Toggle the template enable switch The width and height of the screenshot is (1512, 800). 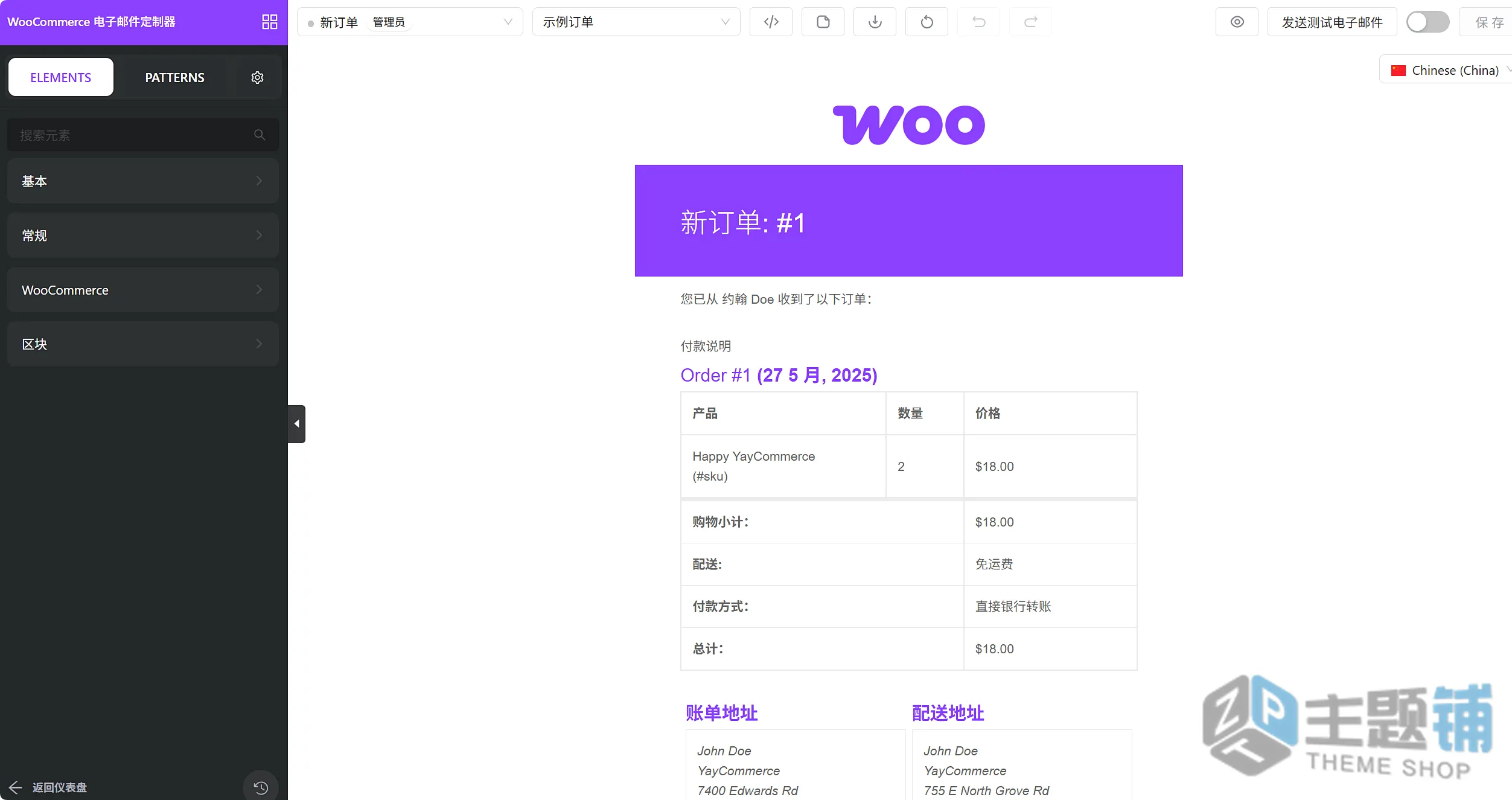coord(1427,22)
